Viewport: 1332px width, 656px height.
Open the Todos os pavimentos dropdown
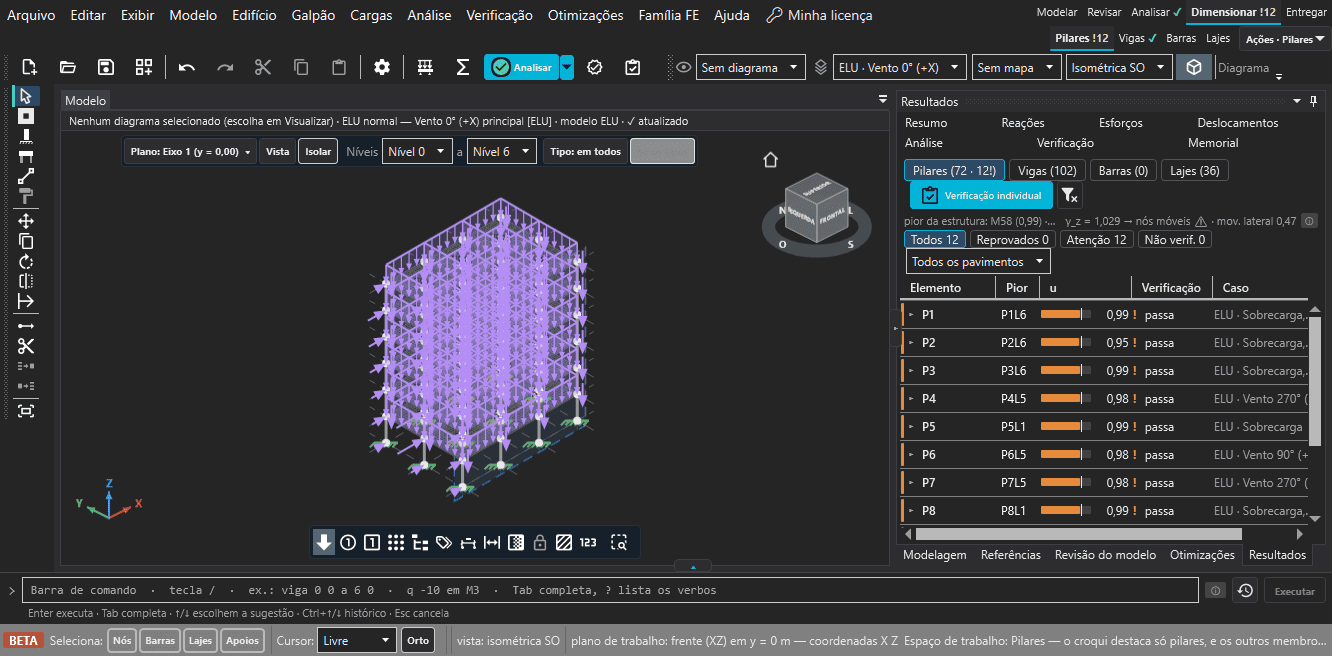(978, 261)
